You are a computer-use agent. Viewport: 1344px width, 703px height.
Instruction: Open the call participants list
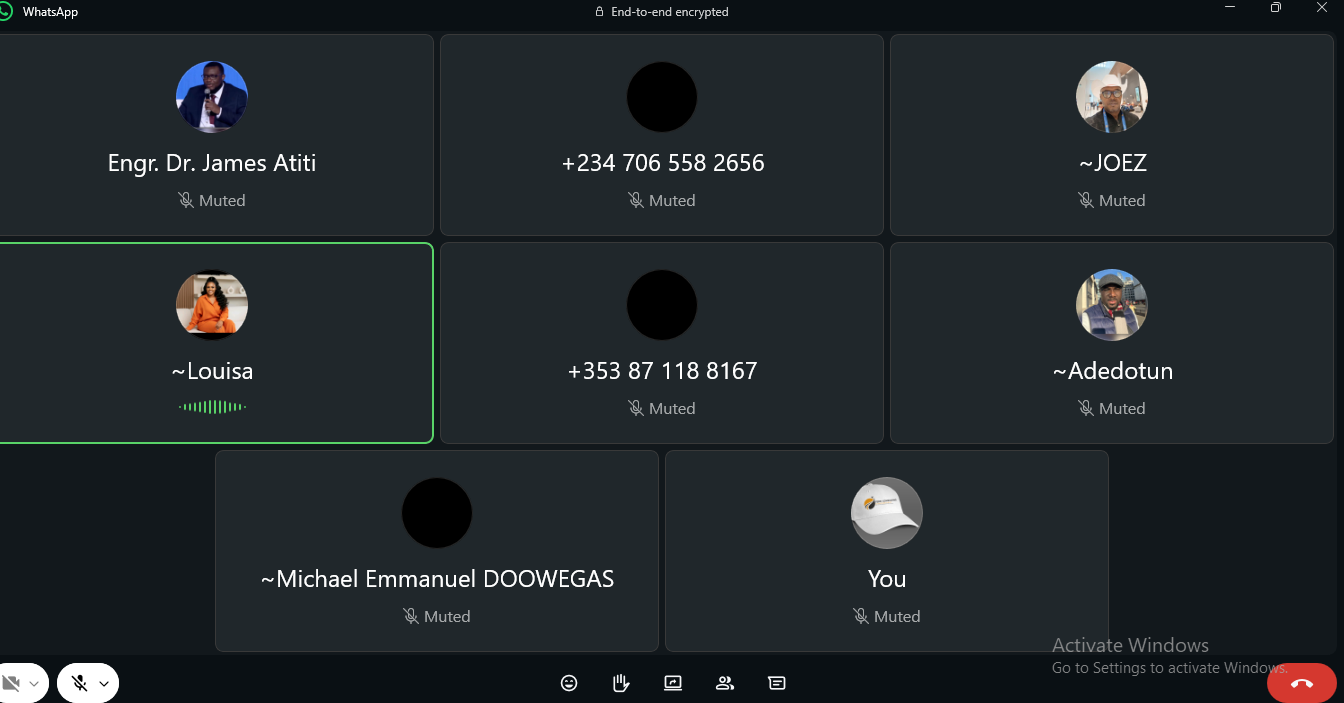click(725, 683)
